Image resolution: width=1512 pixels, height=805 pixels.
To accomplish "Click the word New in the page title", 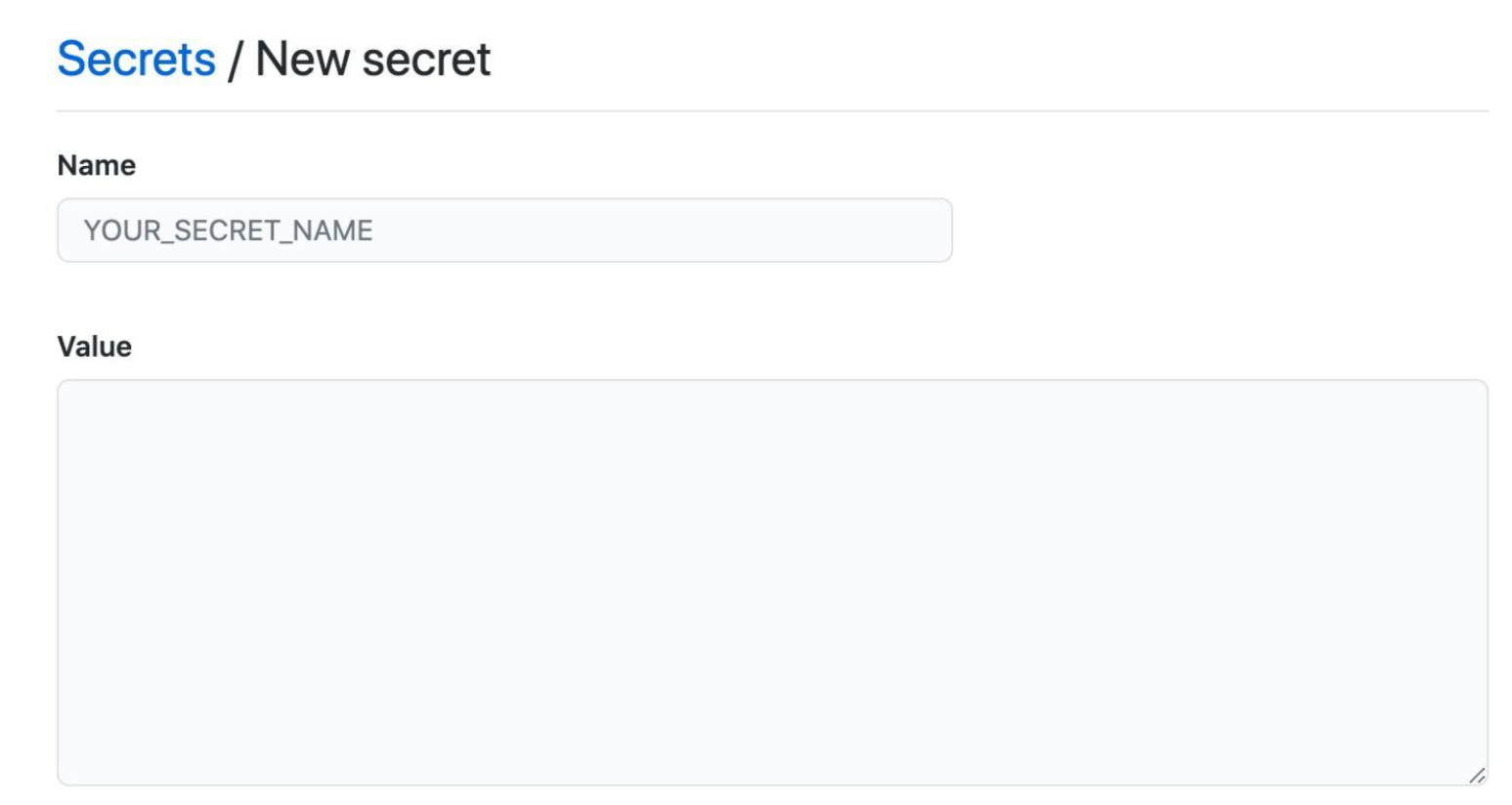I will tap(302, 59).
